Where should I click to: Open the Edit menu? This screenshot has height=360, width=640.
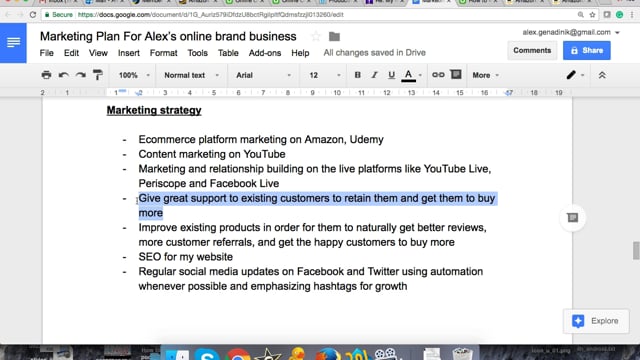click(71, 53)
